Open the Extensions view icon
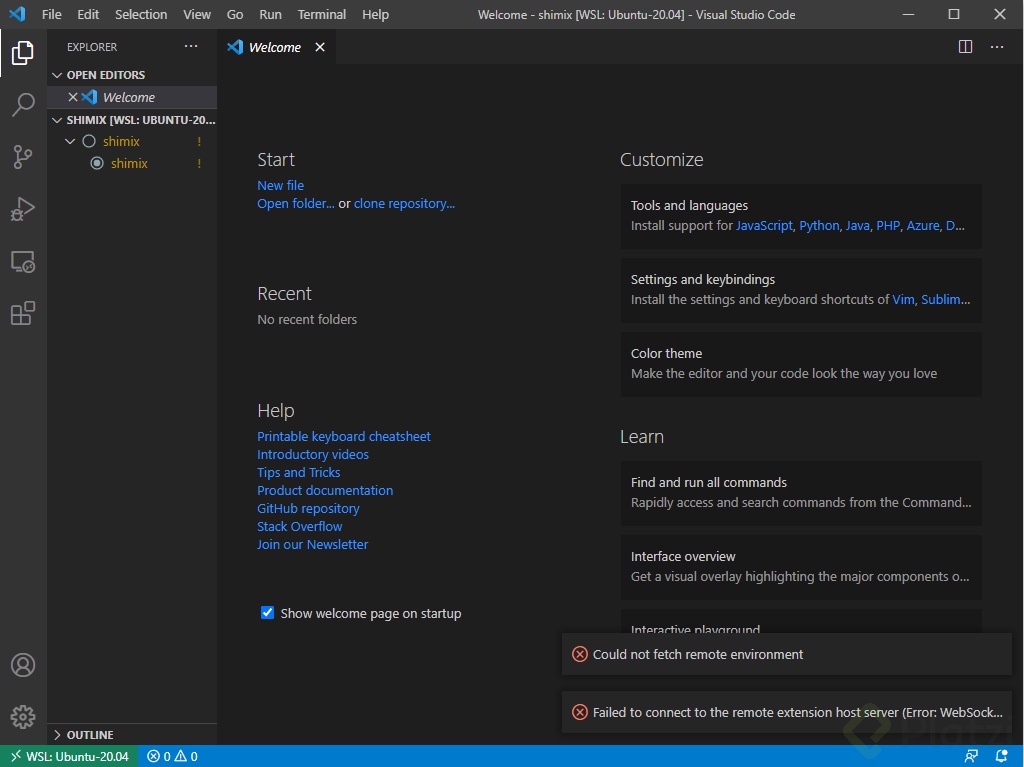Screen dimensions: 1024x767 point(23,314)
